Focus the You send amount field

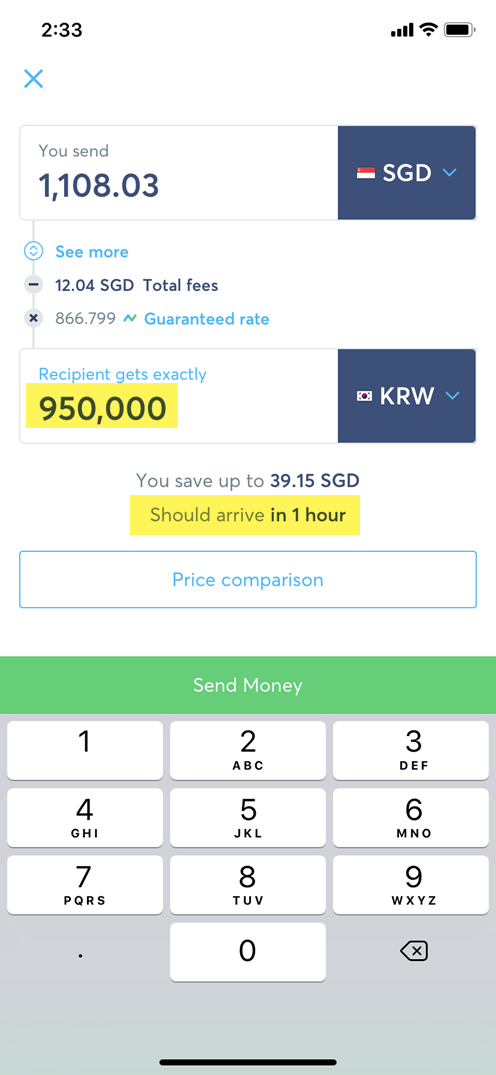[178, 173]
